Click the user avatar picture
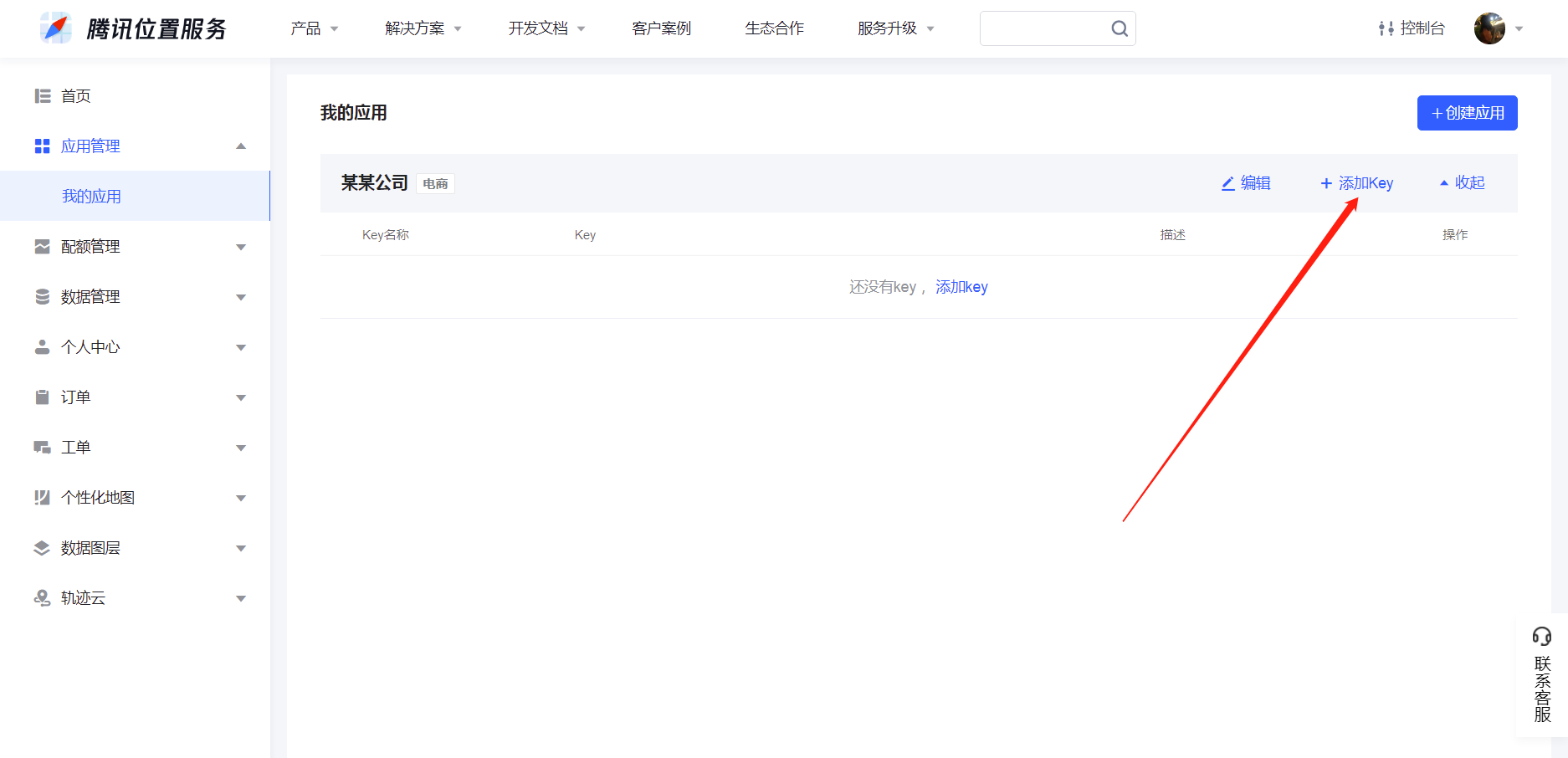Screen dimensions: 1568x758 1489,28
